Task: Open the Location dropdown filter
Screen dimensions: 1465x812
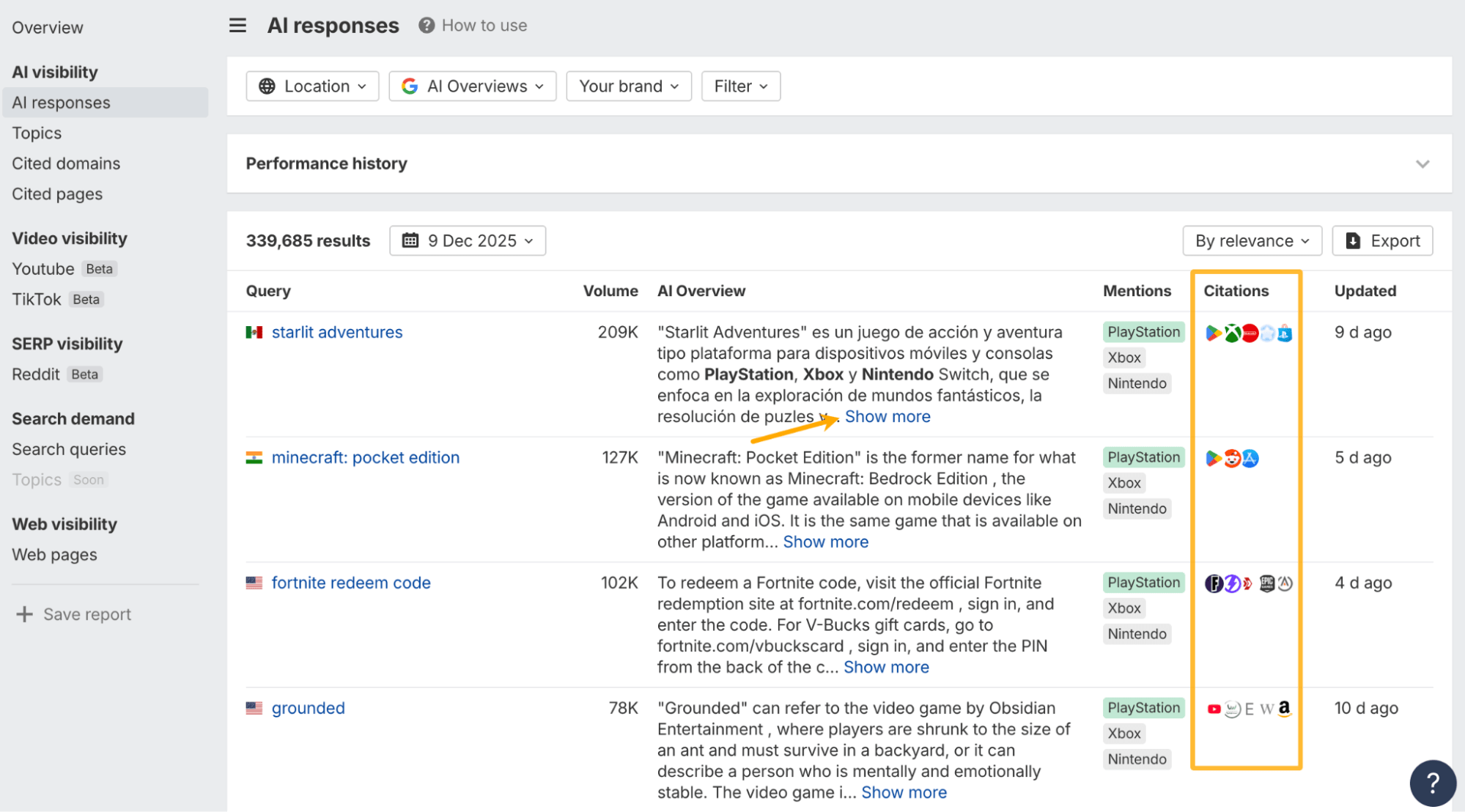Action: coord(312,86)
